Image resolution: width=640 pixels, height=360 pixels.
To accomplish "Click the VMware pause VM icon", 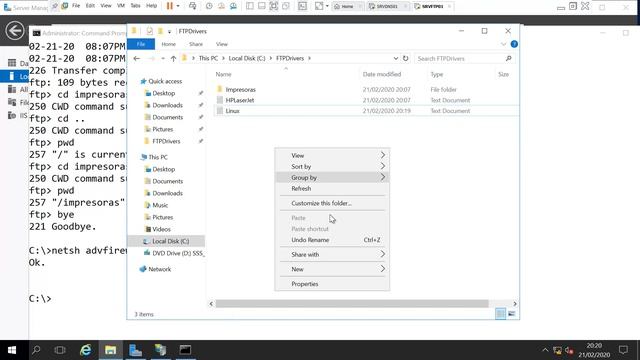I will coord(170,6).
